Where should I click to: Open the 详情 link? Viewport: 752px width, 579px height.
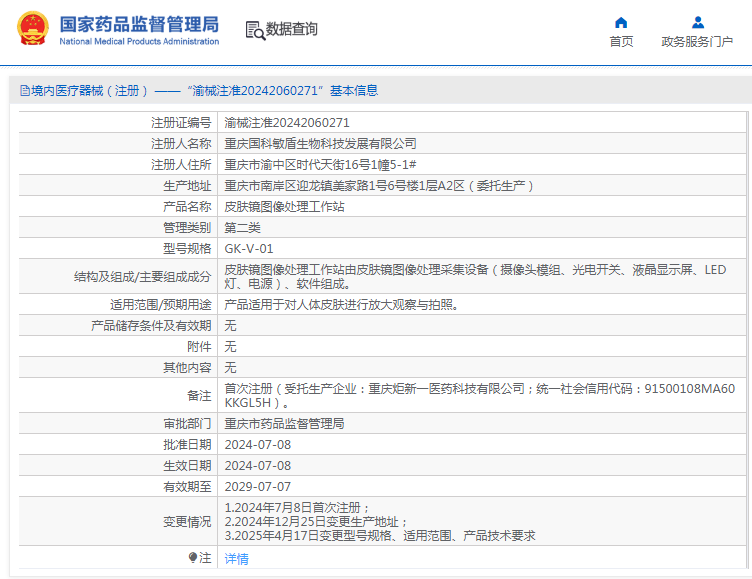coord(236,558)
